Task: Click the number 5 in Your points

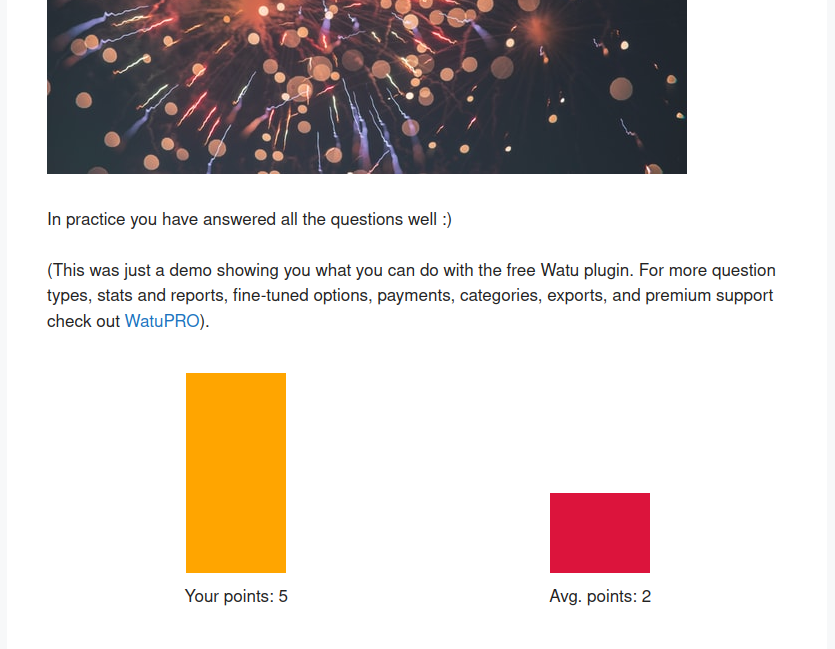Action: (283, 597)
